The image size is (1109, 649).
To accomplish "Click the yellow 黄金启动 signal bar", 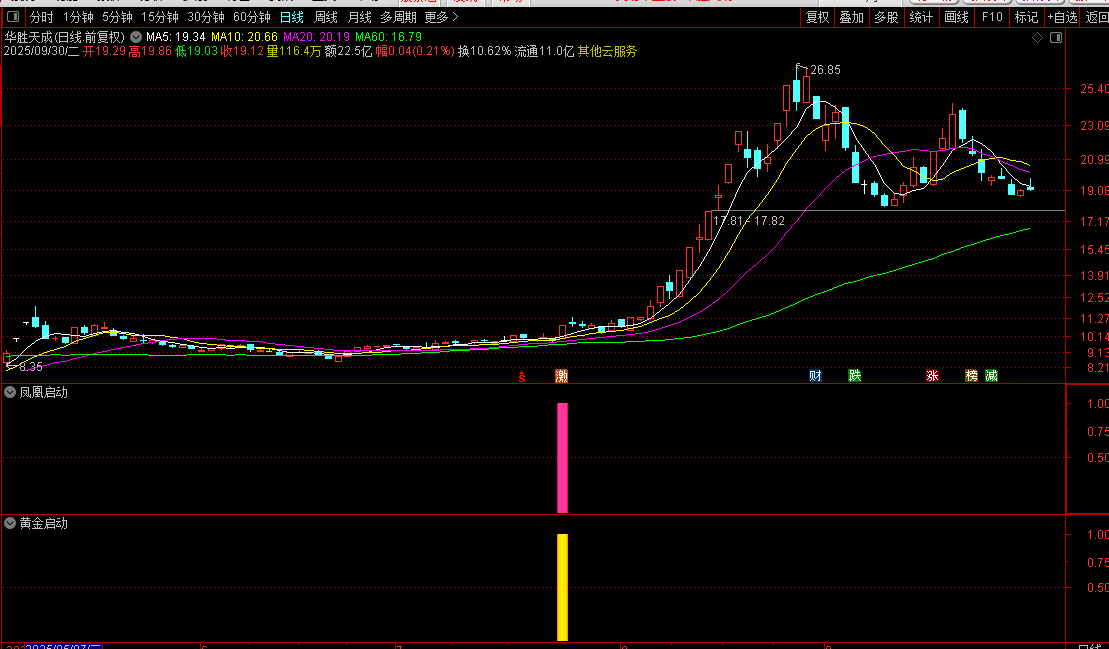I will point(562,587).
